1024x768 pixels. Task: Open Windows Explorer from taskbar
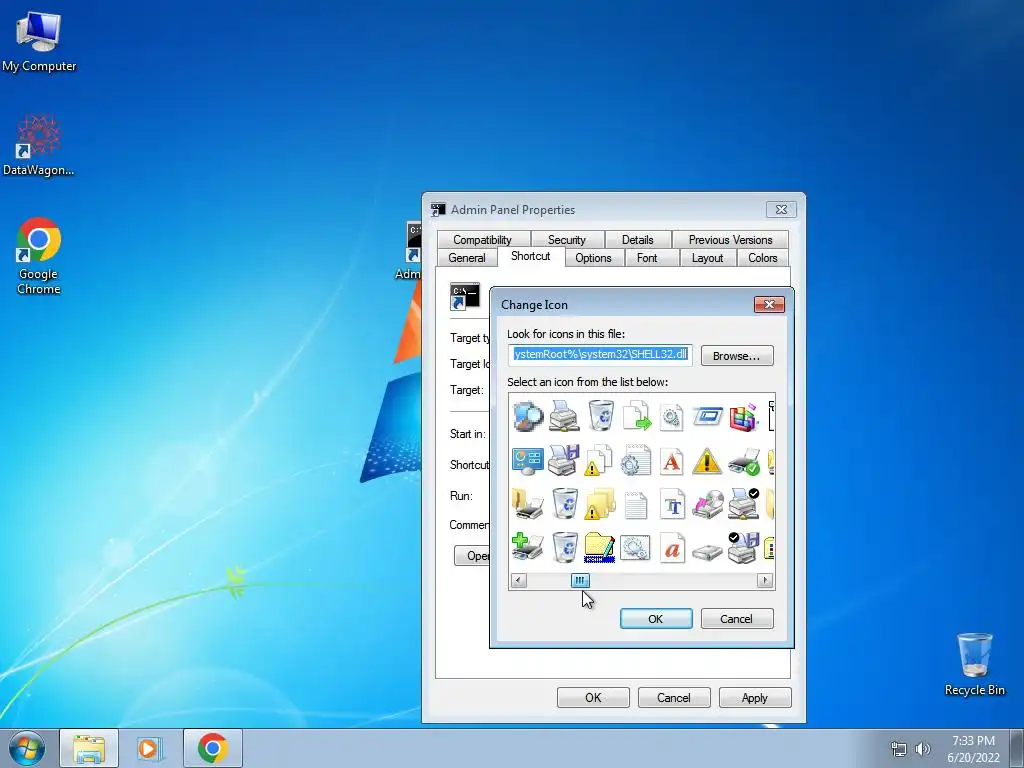tap(89, 748)
